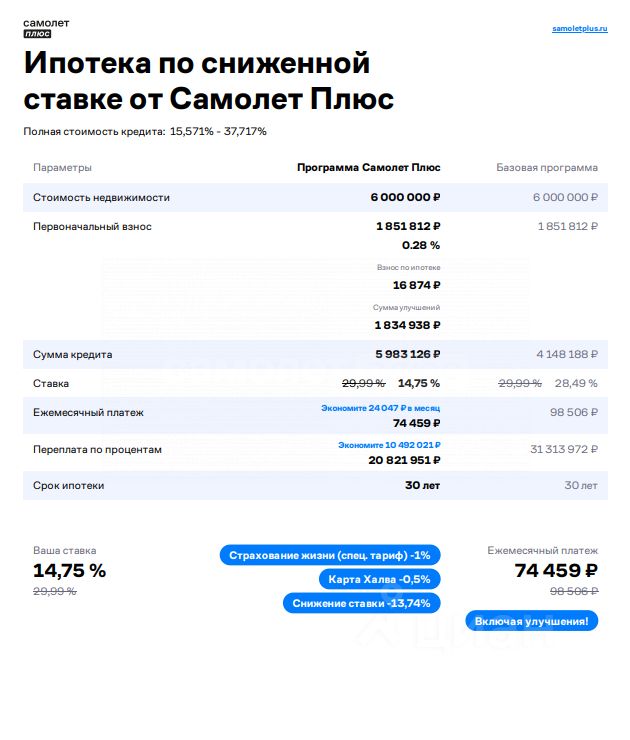Select the Базовая программа column header

coord(547,168)
